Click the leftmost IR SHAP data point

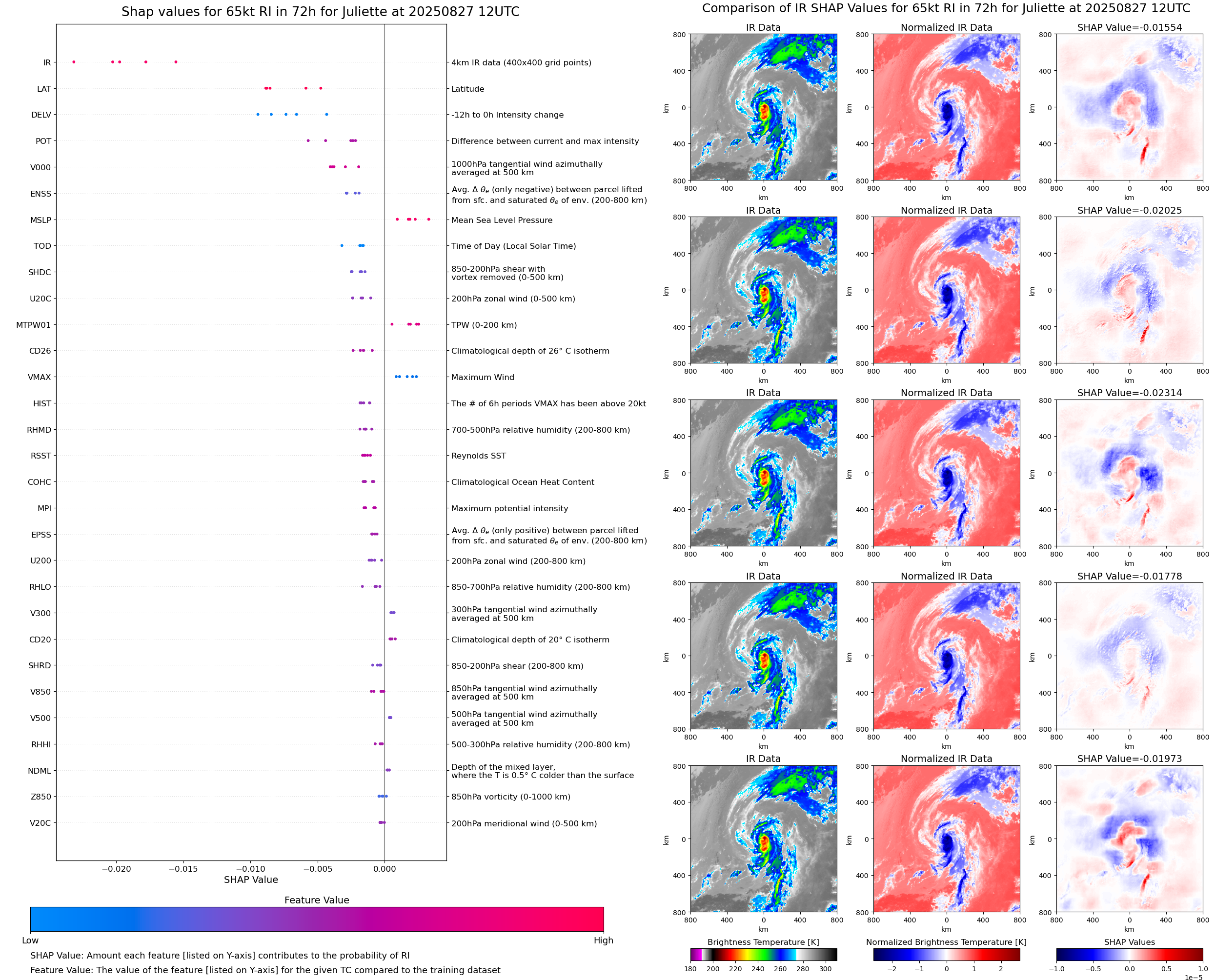[x=74, y=62]
